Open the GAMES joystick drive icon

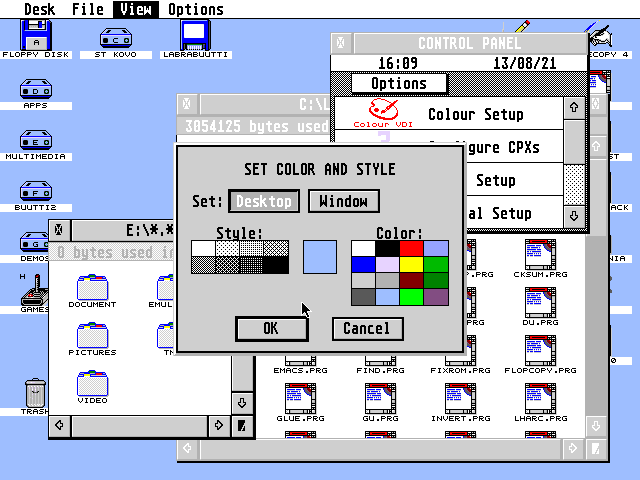(34, 293)
